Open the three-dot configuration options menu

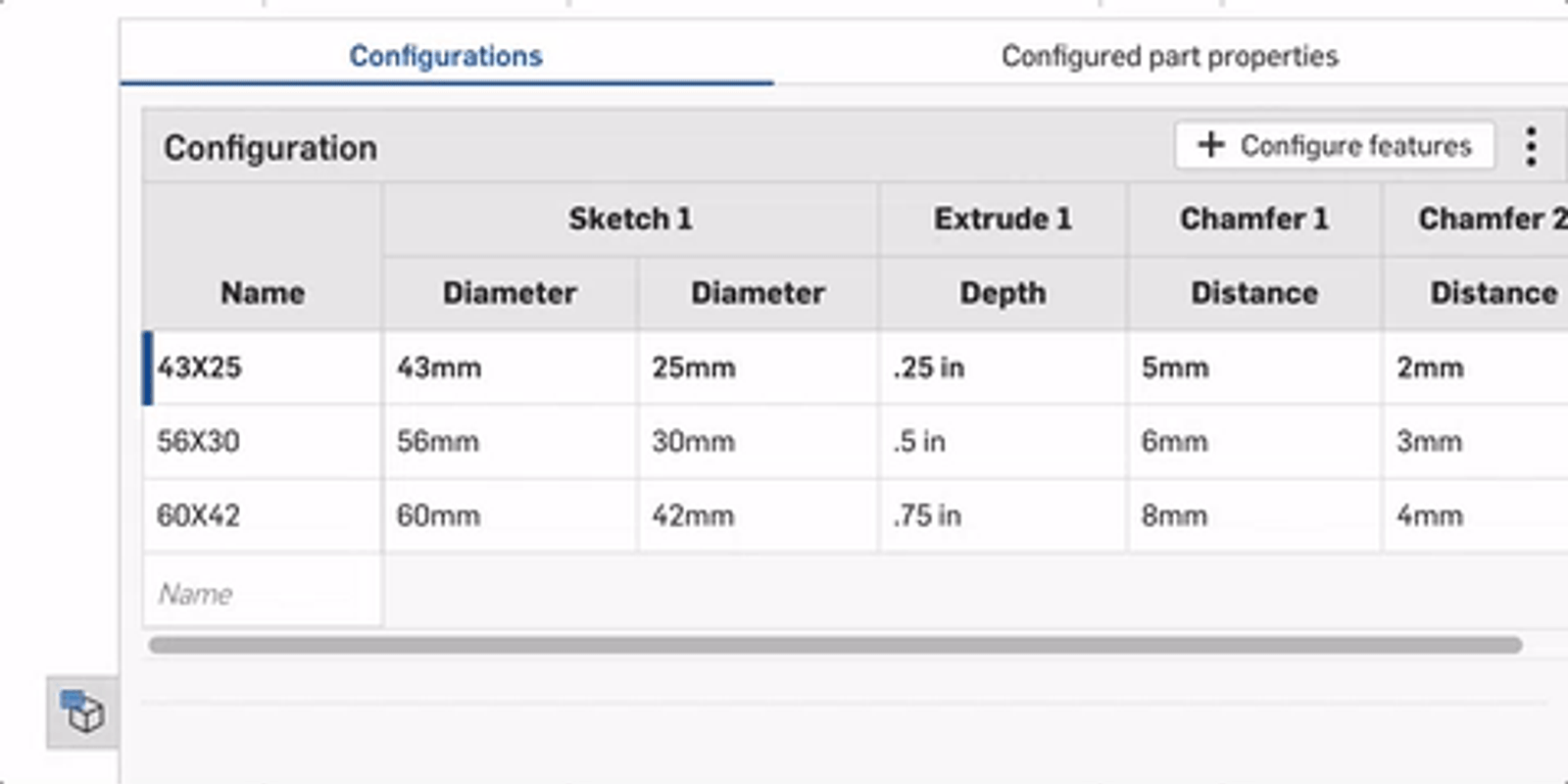1531,147
